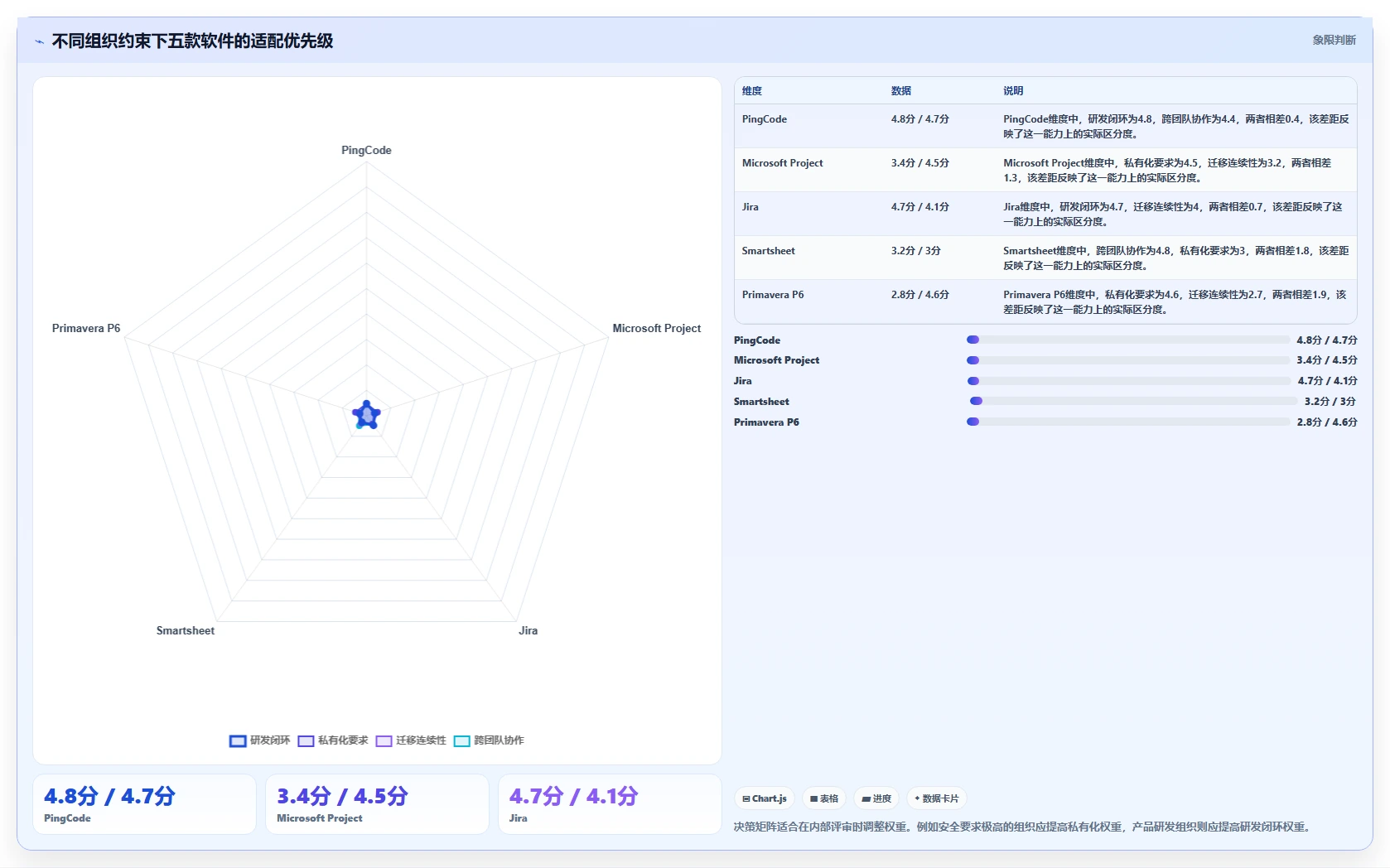Screen dimensions: 1390x868
Task: Click the Microsoft Project radar axis label
Action: click(x=657, y=329)
